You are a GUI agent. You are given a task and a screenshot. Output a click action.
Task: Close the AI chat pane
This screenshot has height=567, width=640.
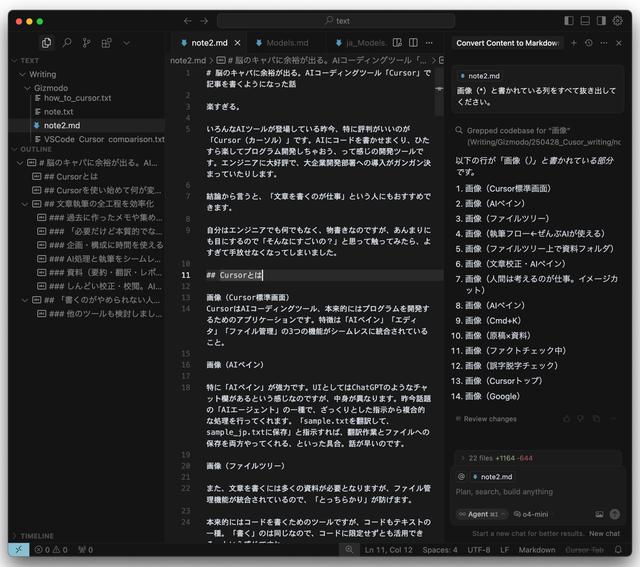coord(619,43)
